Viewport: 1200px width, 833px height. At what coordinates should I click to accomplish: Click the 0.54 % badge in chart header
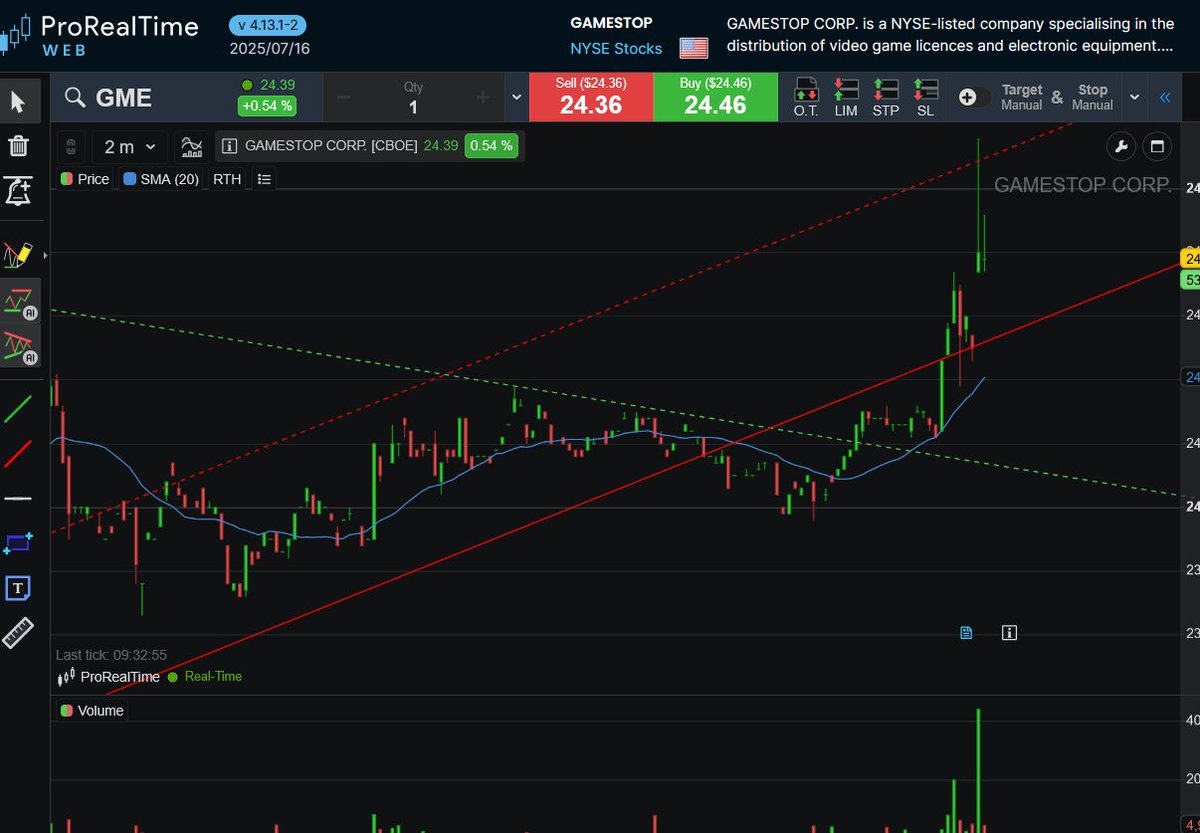point(490,146)
